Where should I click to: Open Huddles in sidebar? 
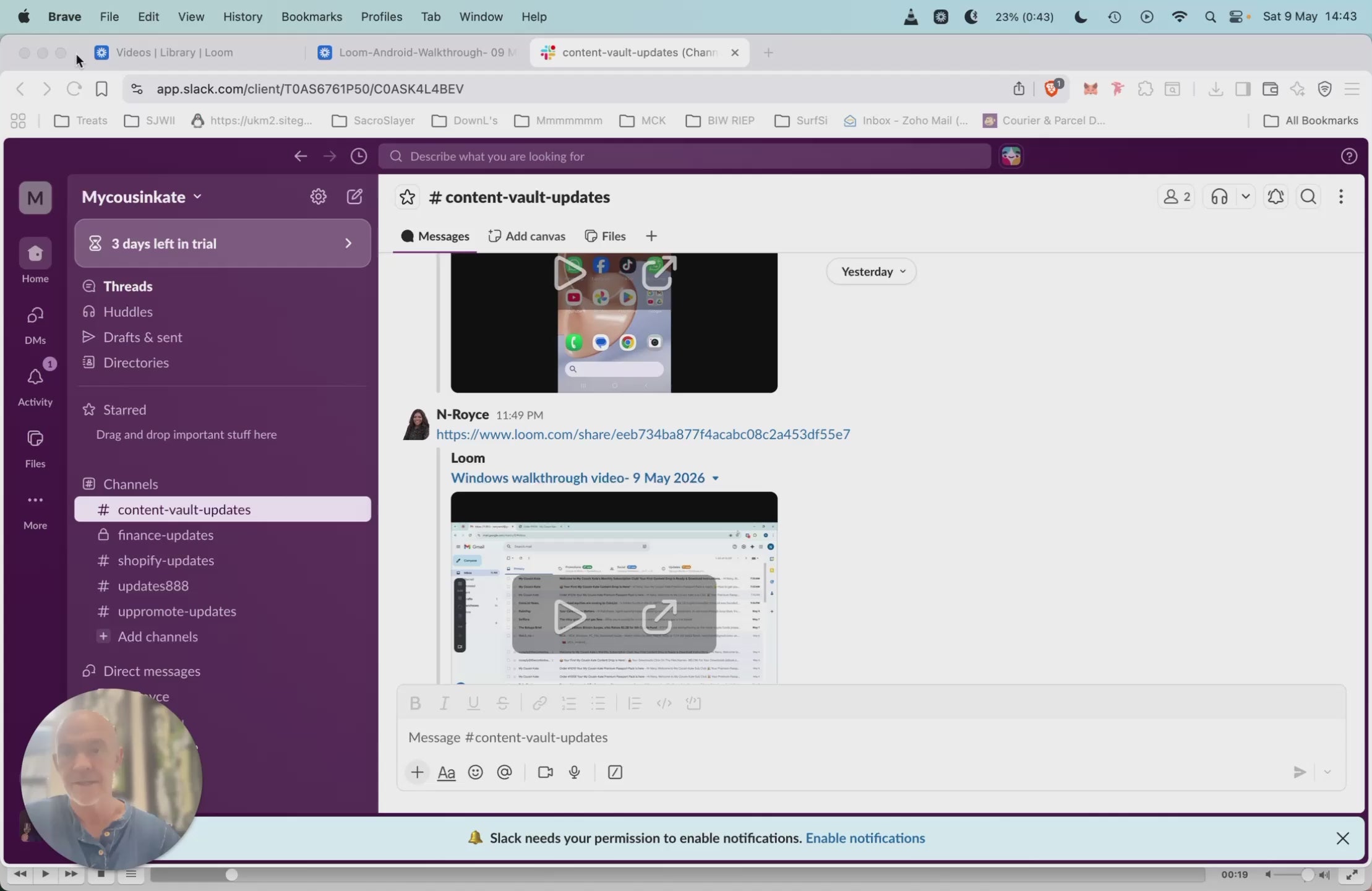127,312
